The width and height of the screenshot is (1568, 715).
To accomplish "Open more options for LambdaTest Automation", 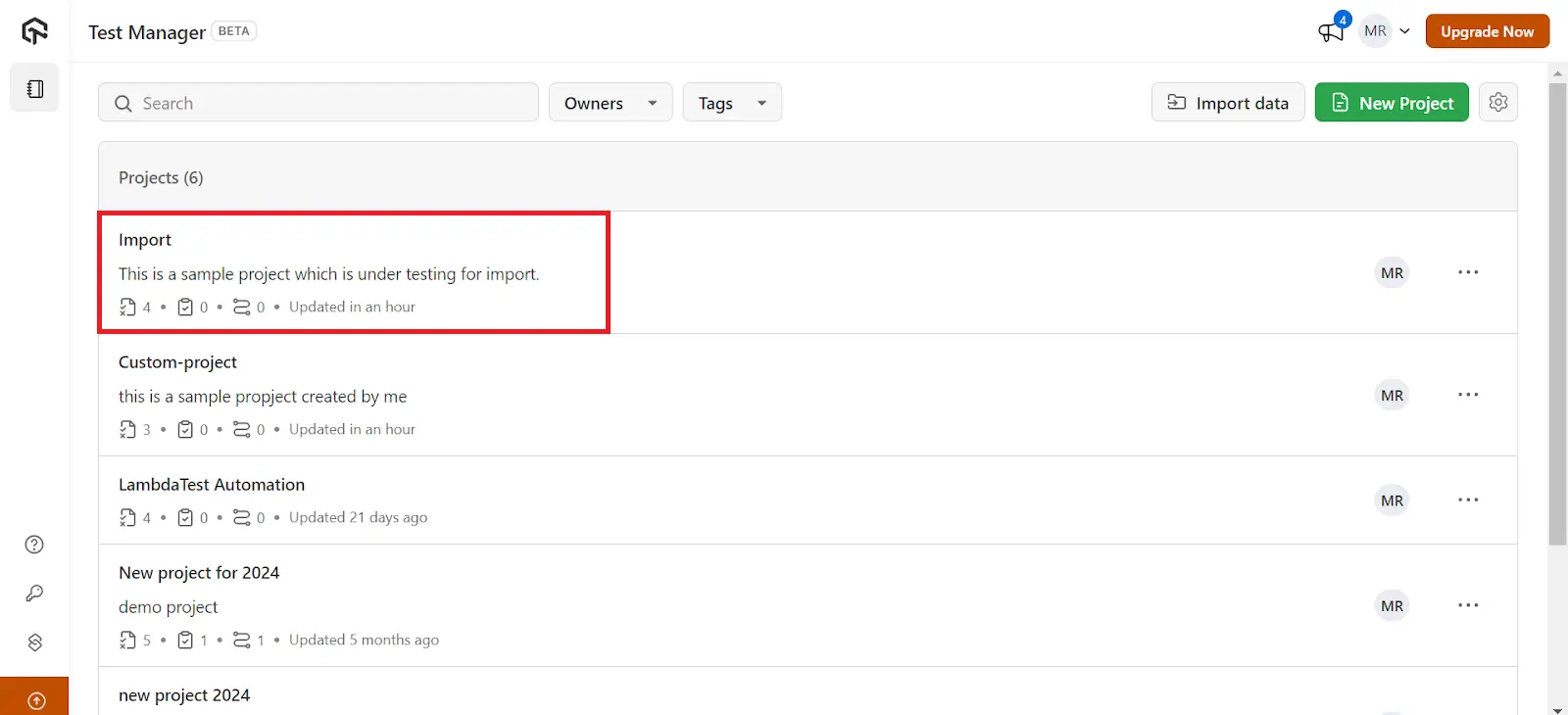I will point(1467,500).
